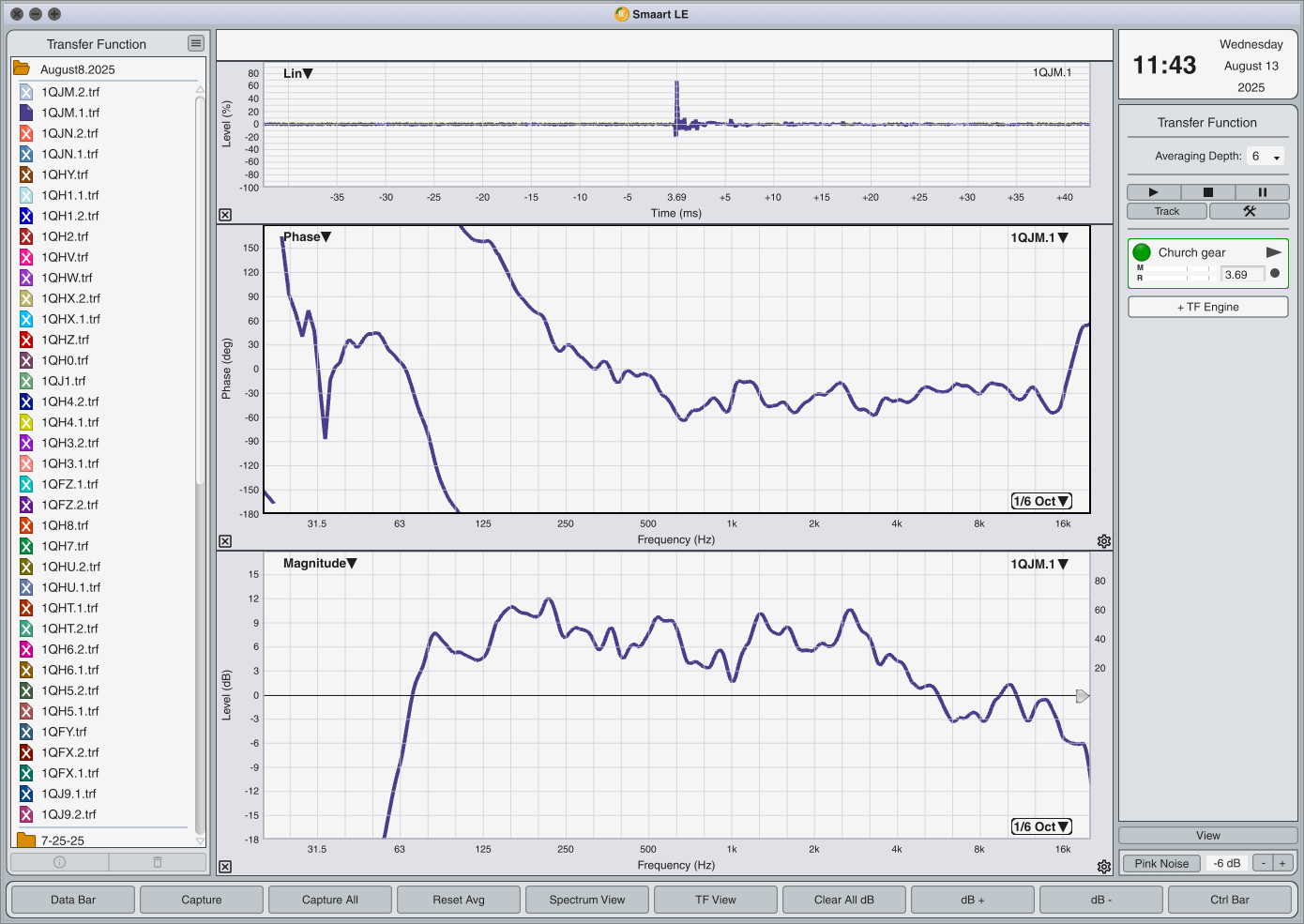Toggle the Pink Noise generator
Screen dimensions: 1304x924
(1161, 864)
